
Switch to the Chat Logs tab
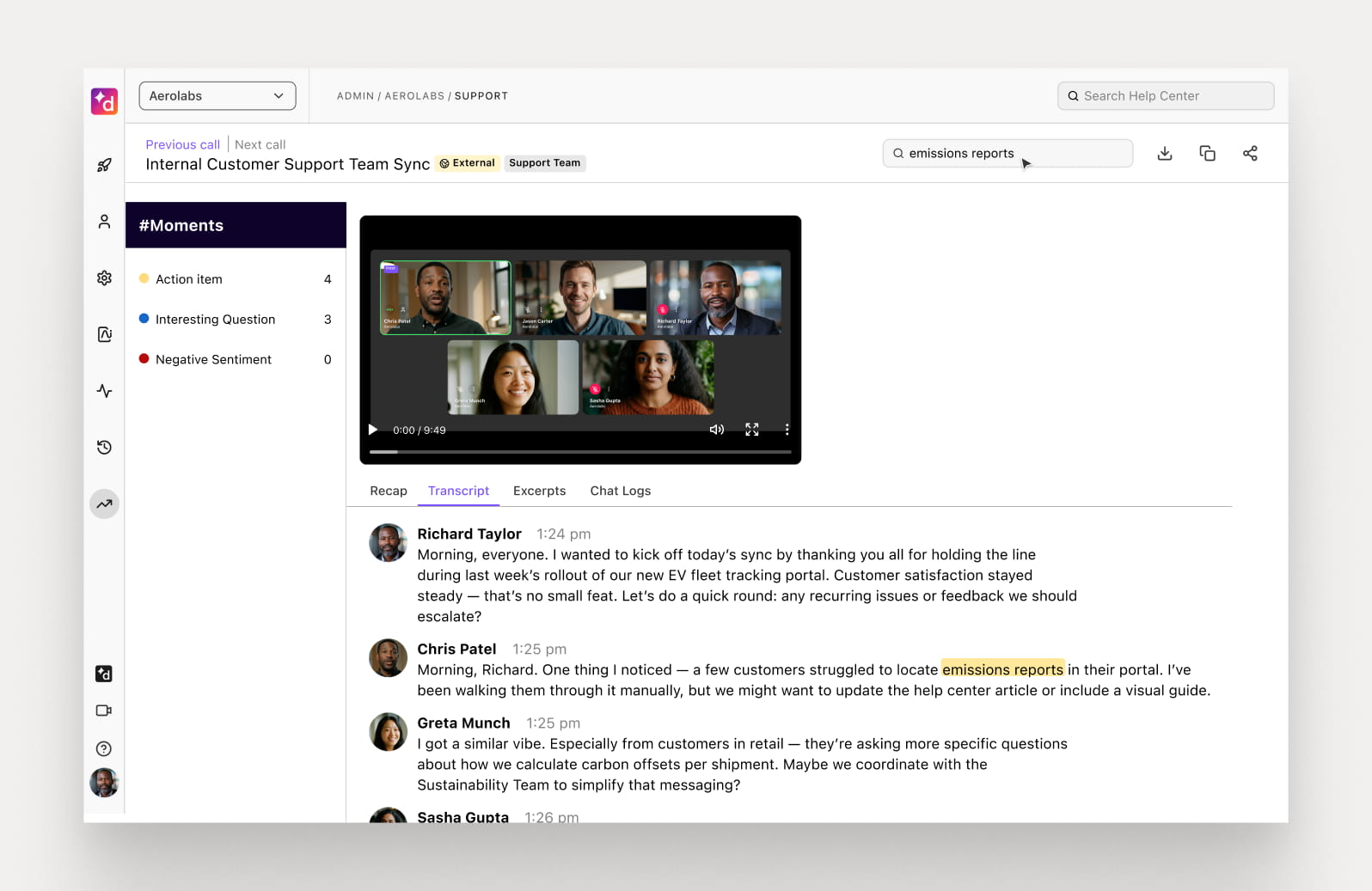621,491
